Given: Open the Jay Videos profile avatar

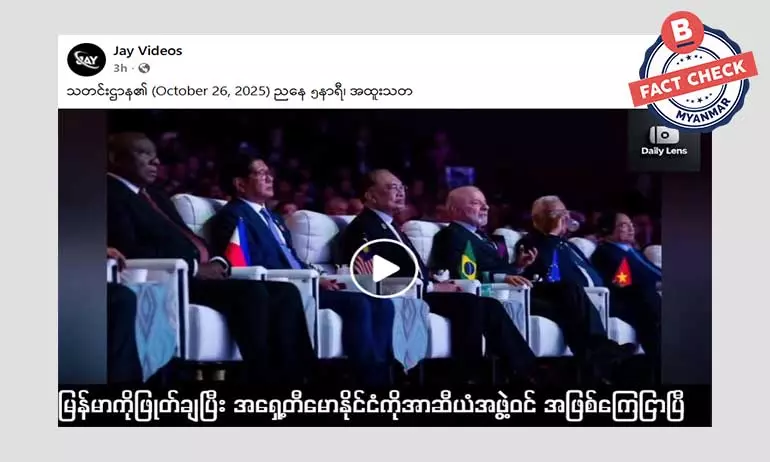Looking at the screenshot, I should (x=86, y=60).
